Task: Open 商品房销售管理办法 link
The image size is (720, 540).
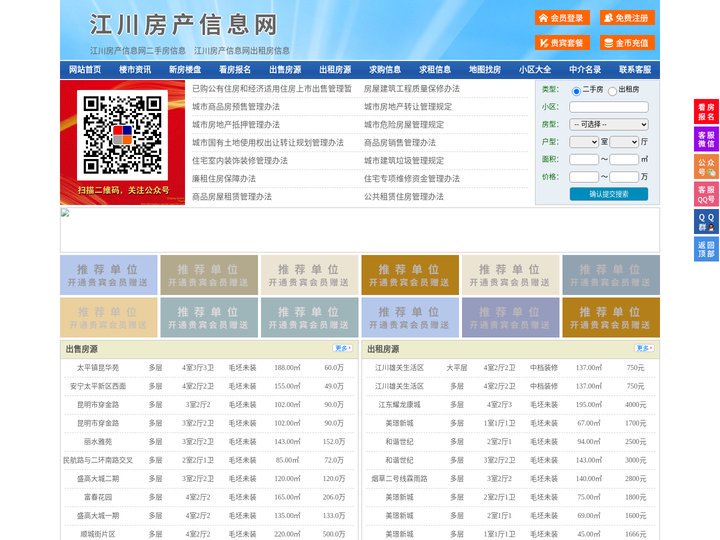Action: tap(400, 142)
